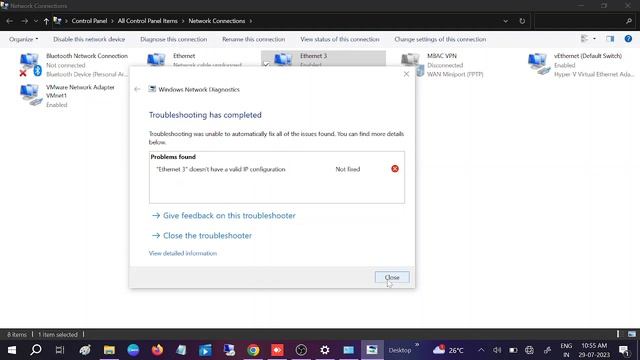
Task: Click All Control Panel Items breadcrumb
Action: tap(148, 21)
